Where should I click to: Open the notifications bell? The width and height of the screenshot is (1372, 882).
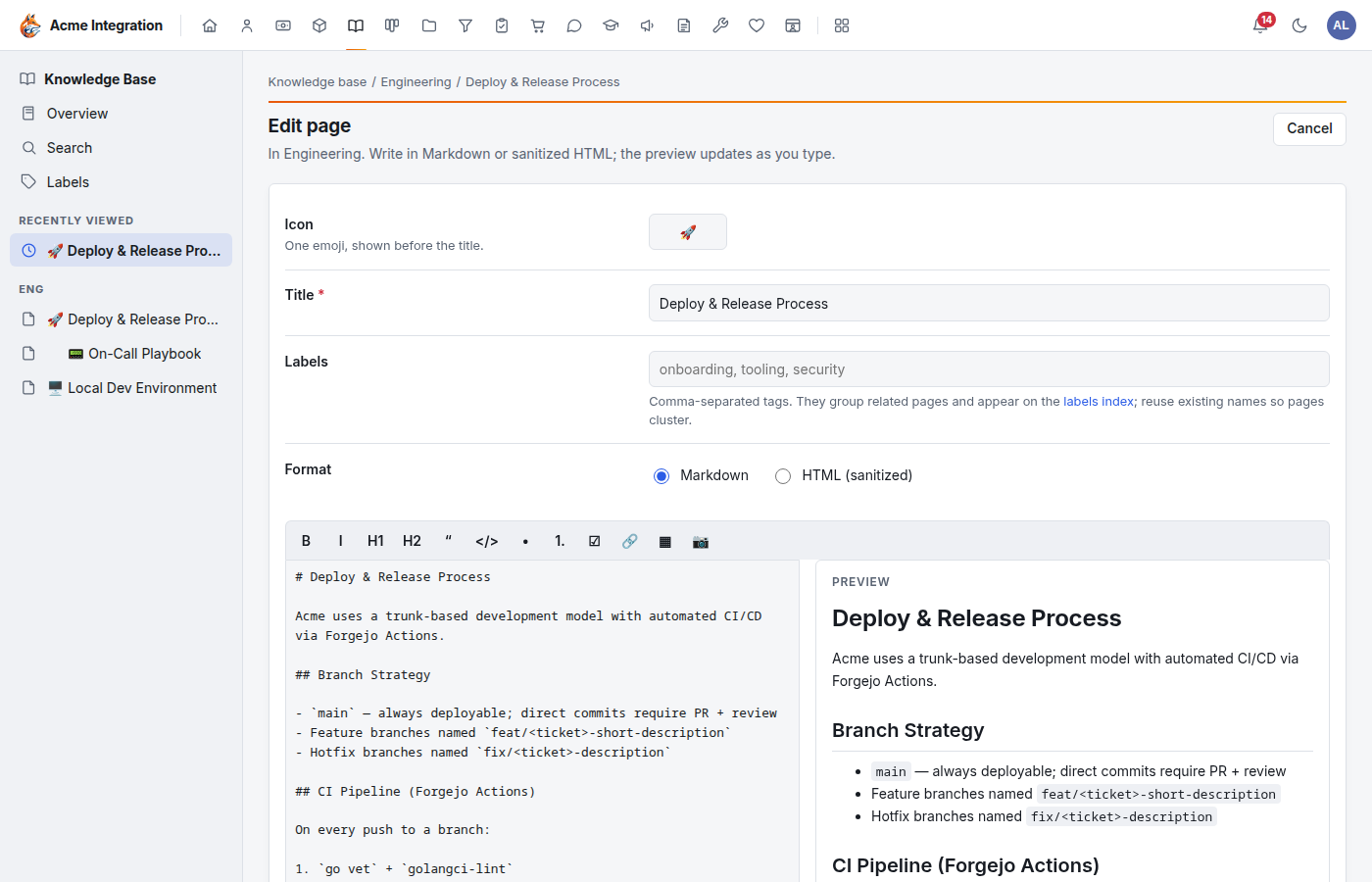[1260, 25]
